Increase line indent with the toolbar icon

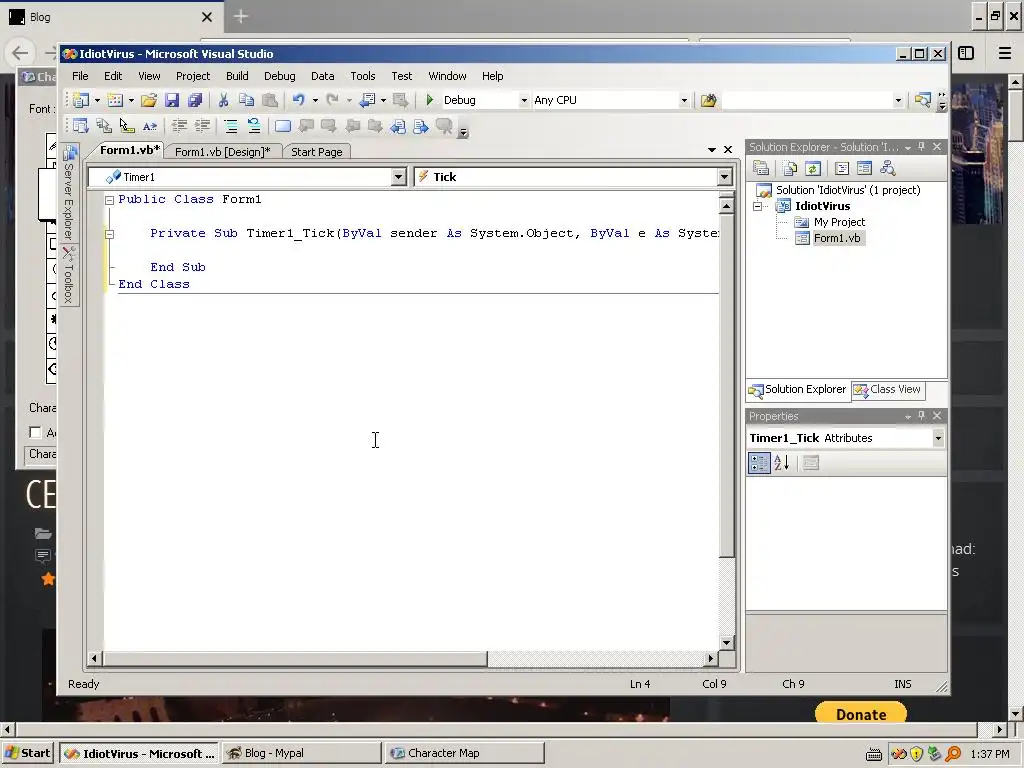click(x=202, y=126)
